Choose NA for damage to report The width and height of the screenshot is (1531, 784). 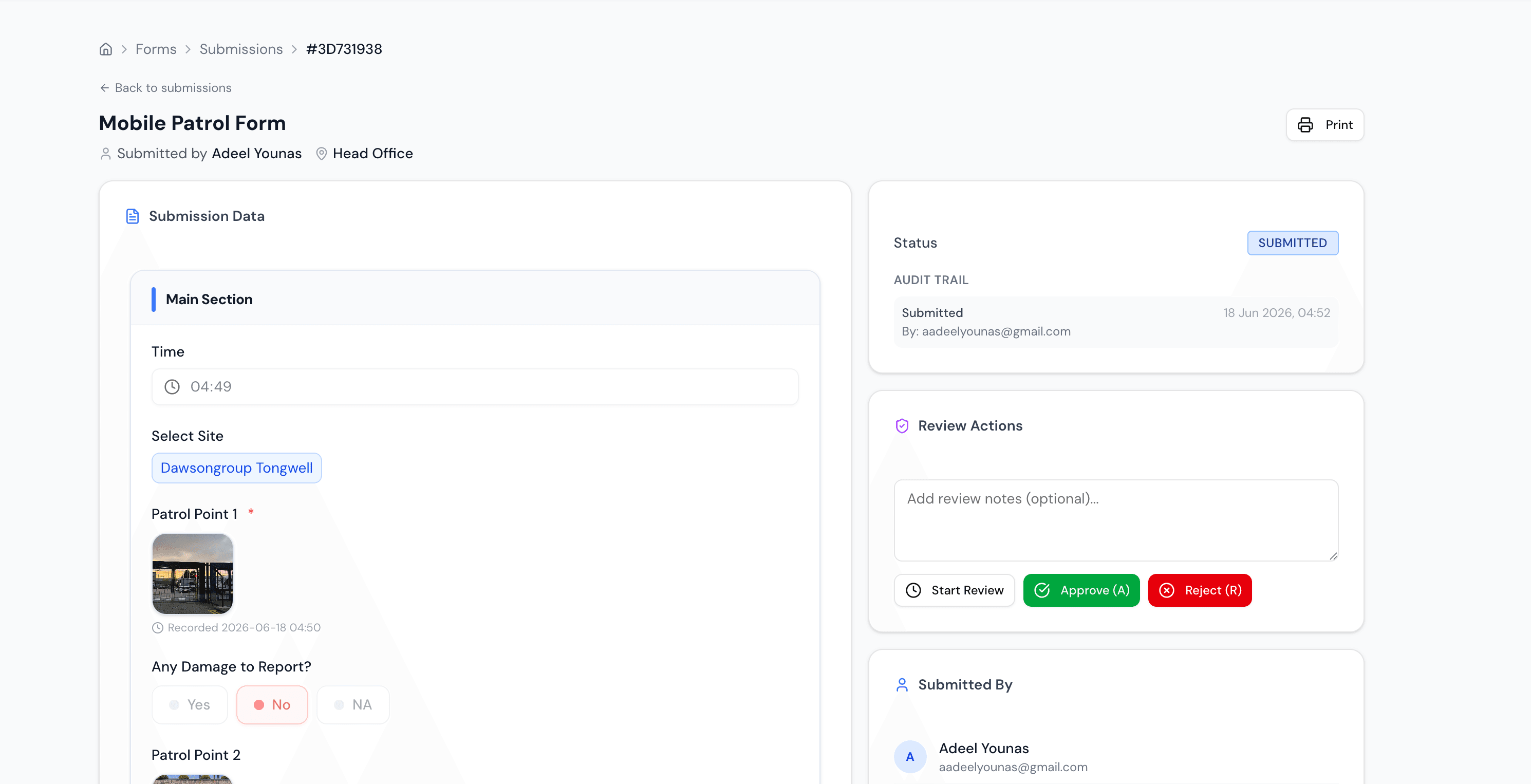point(353,705)
